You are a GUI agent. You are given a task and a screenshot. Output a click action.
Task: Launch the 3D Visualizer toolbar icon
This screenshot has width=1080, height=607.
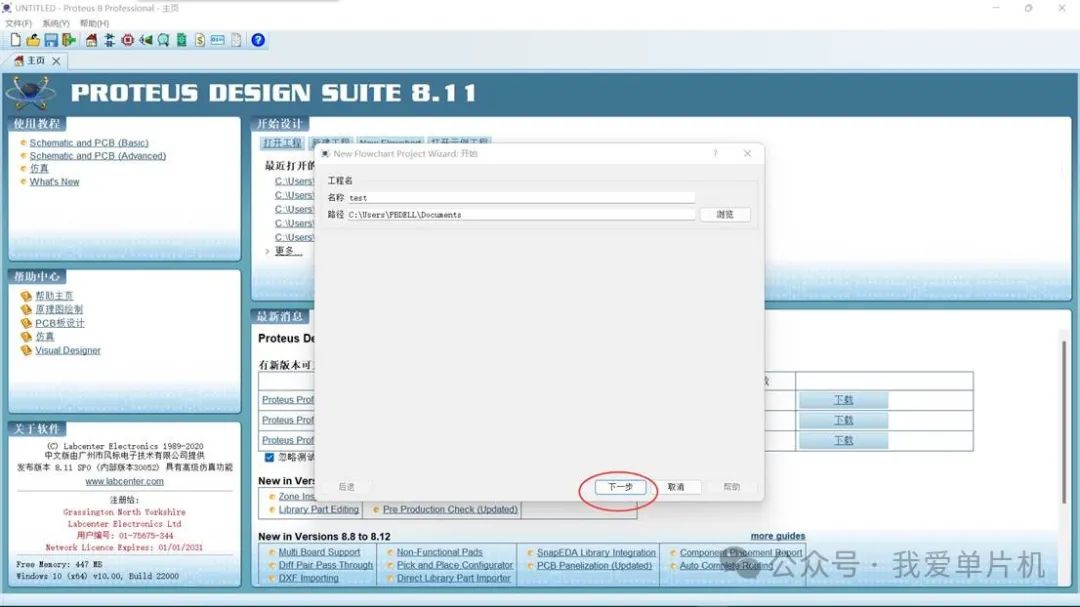(145, 40)
